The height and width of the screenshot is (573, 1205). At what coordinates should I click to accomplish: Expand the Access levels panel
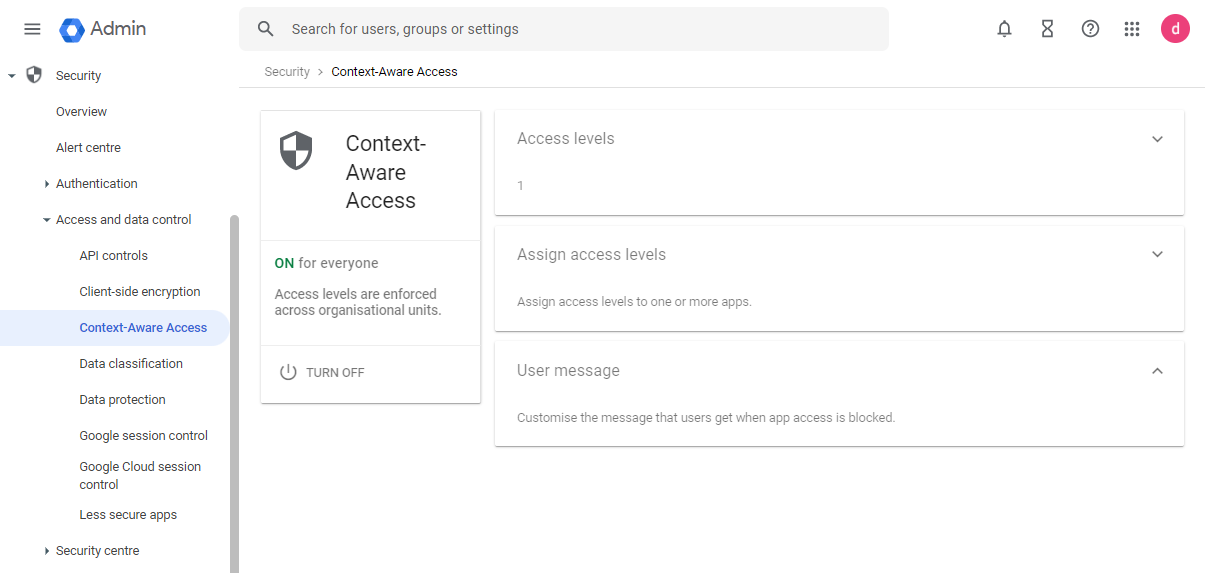1157,139
